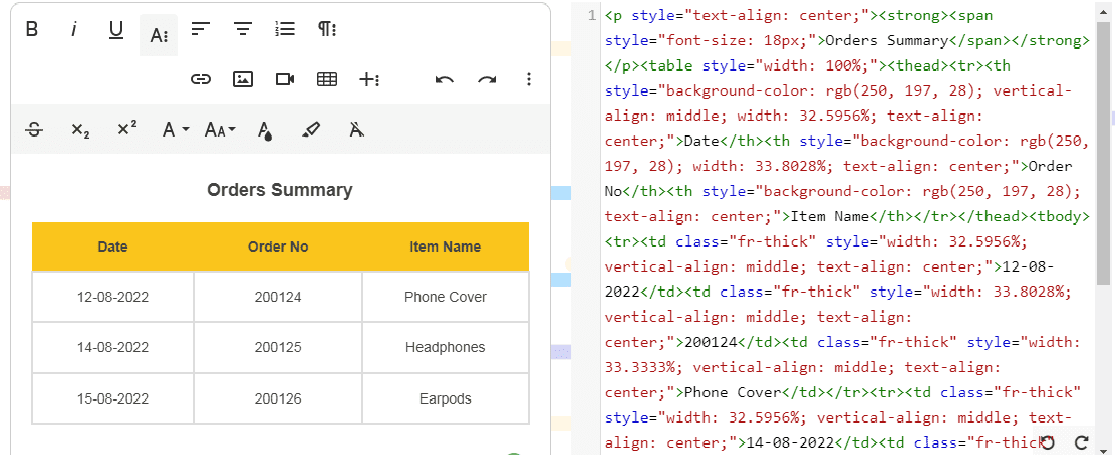This screenshot has height=455, width=1115.
Task: Click the Item Name table header
Action: coord(445,247)
